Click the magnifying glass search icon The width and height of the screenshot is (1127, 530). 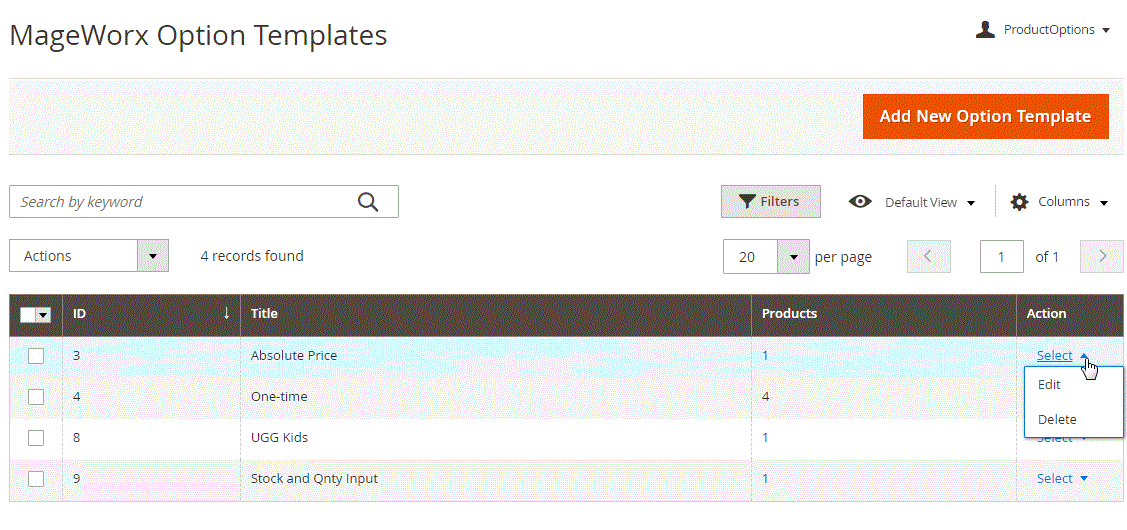[368, 202]
